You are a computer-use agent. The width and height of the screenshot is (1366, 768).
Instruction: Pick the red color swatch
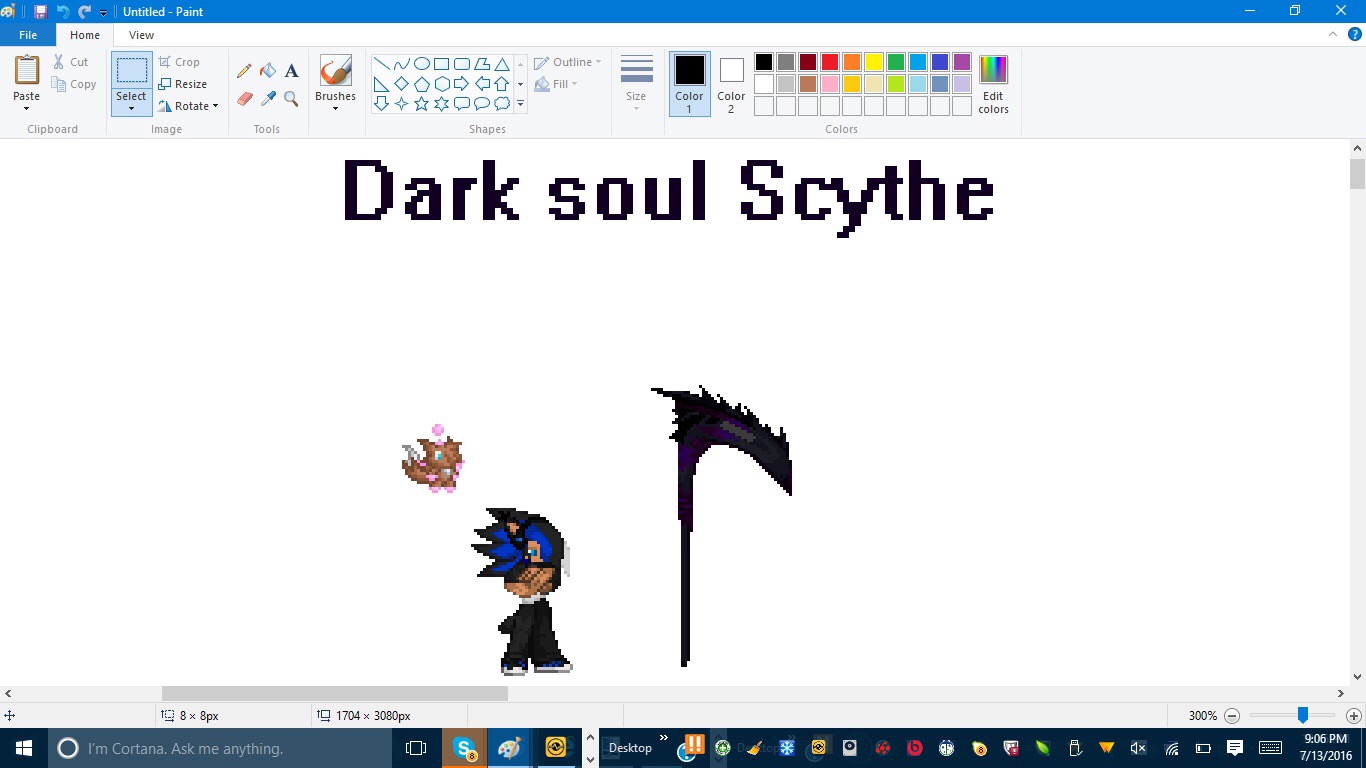[829, 62]
